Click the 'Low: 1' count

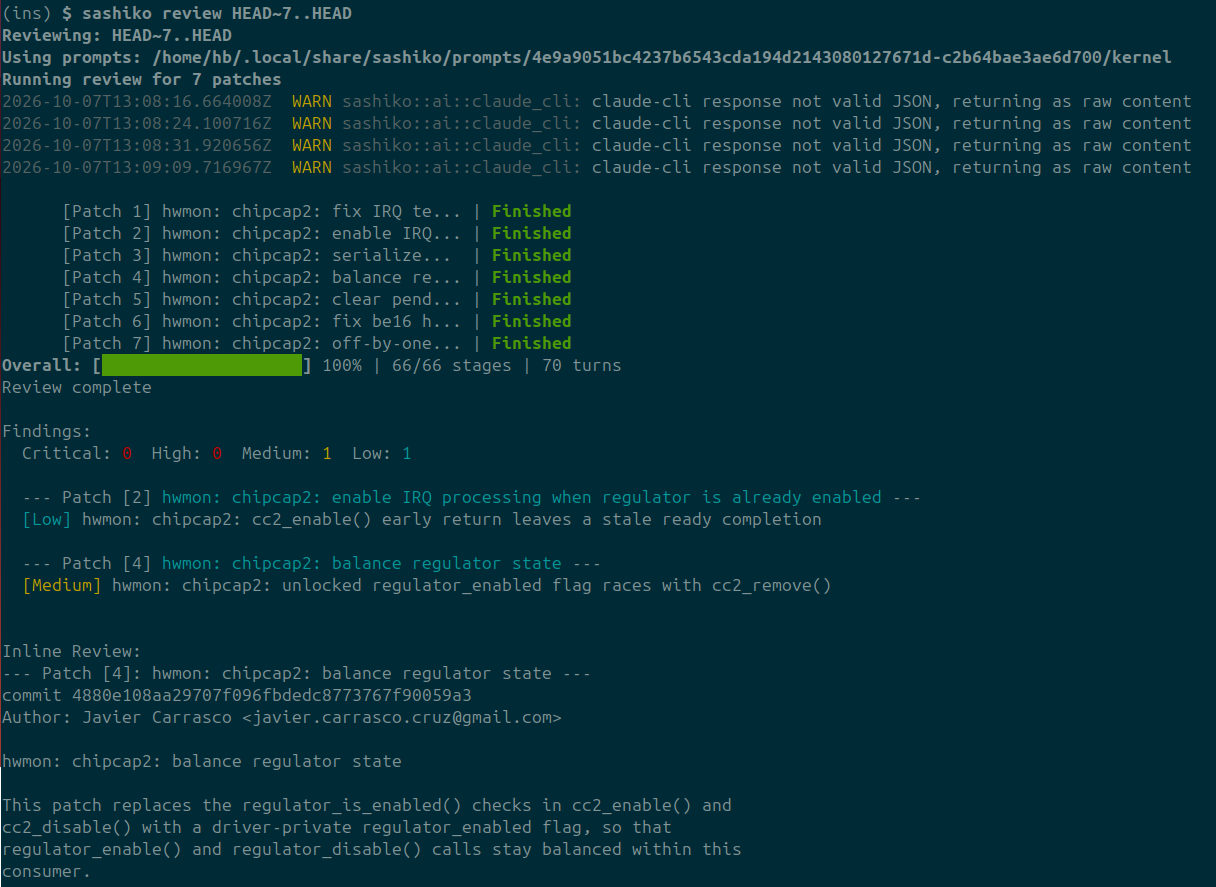coord(382,453)
